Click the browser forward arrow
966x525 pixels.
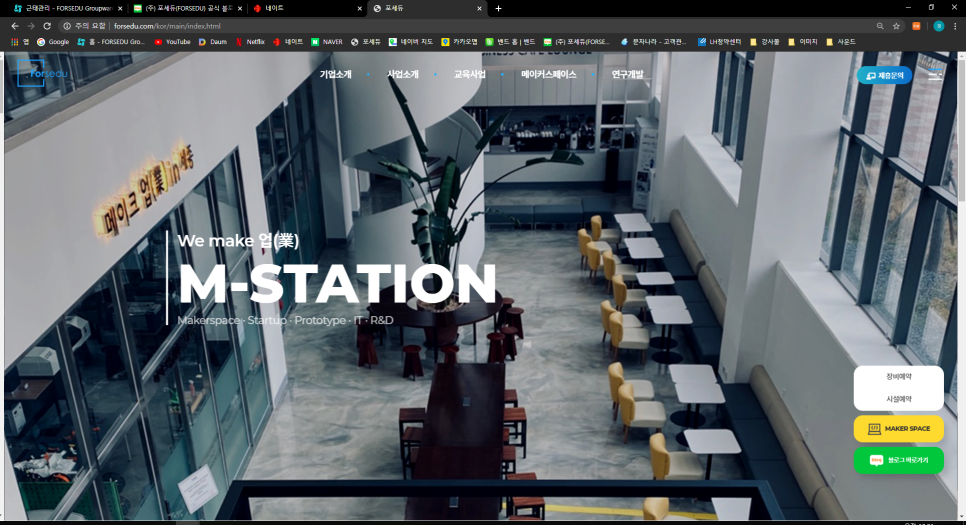click(31, 26)
